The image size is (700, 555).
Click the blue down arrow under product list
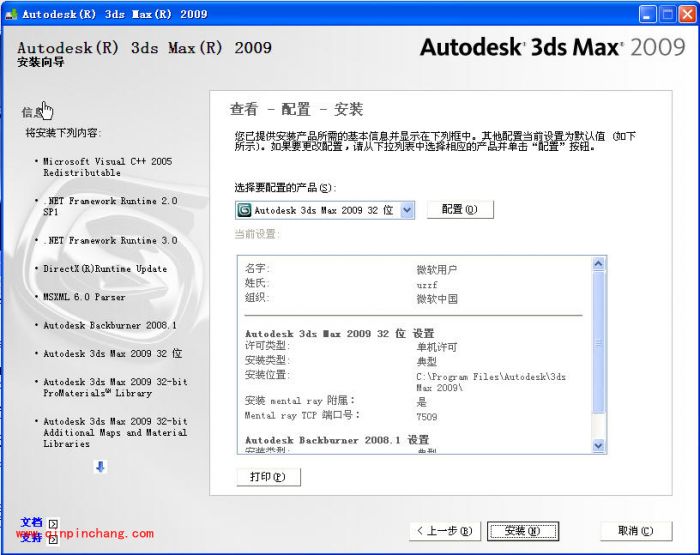tap(100, 467)
